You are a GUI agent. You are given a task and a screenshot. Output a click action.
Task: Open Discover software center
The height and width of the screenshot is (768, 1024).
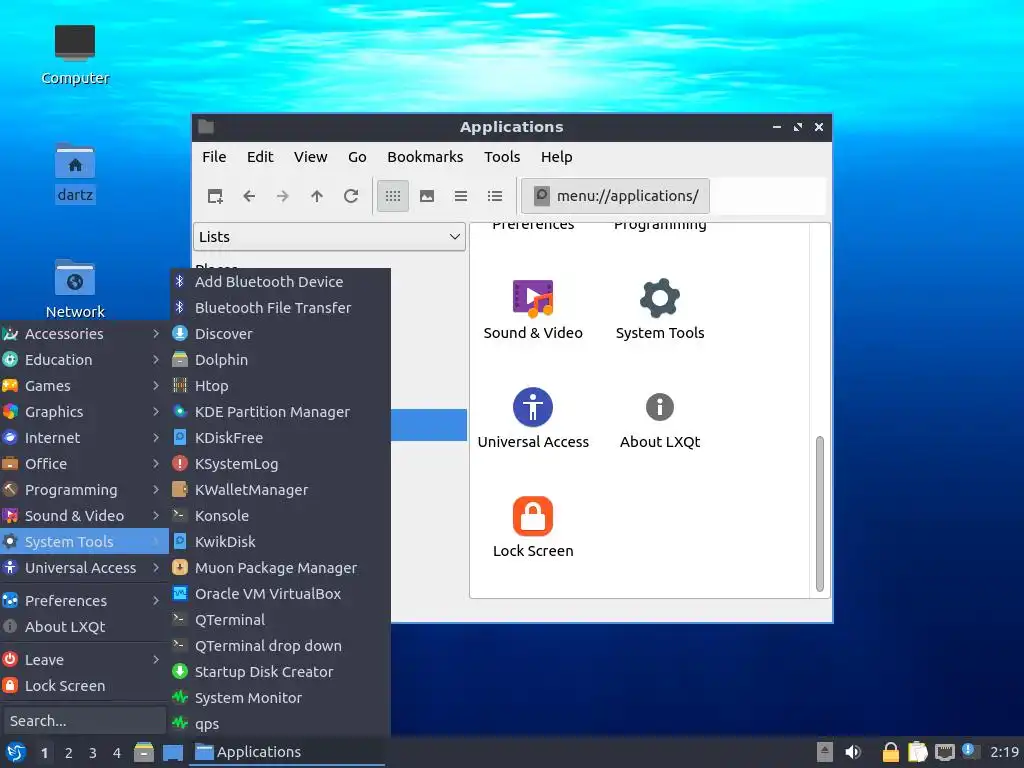pos(280,334)
